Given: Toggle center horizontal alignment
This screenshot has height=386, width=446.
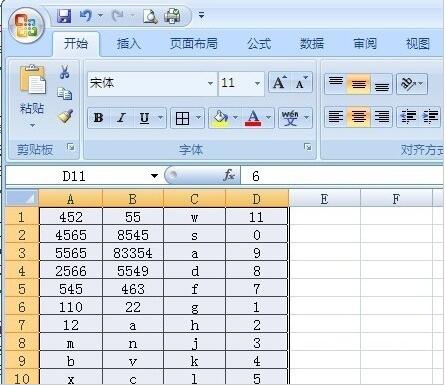Looking at the screenshot, I should tap(359, 117).
